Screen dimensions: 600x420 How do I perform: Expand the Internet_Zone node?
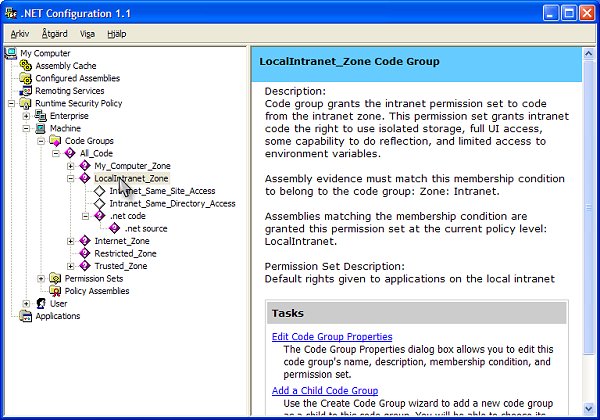tap(70, 241)
